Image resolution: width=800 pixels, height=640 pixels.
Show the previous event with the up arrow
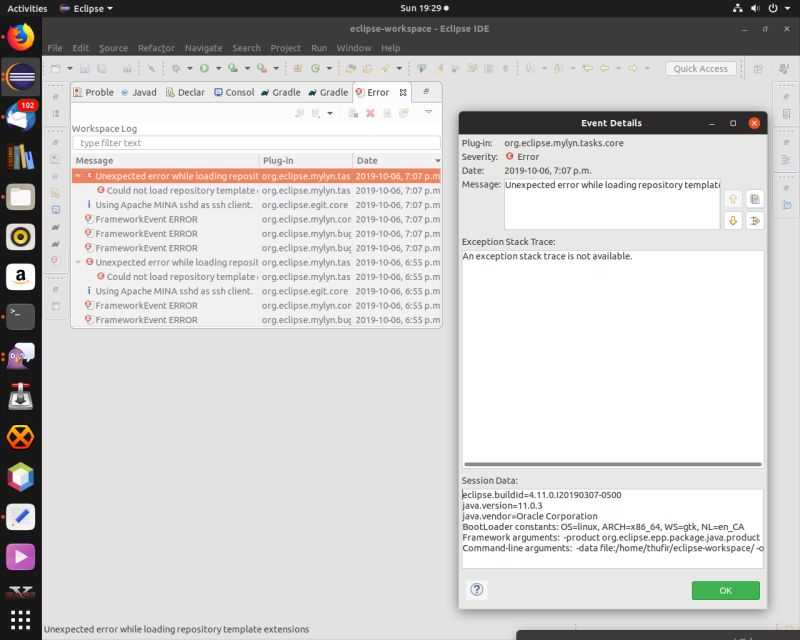pos(733,199)
